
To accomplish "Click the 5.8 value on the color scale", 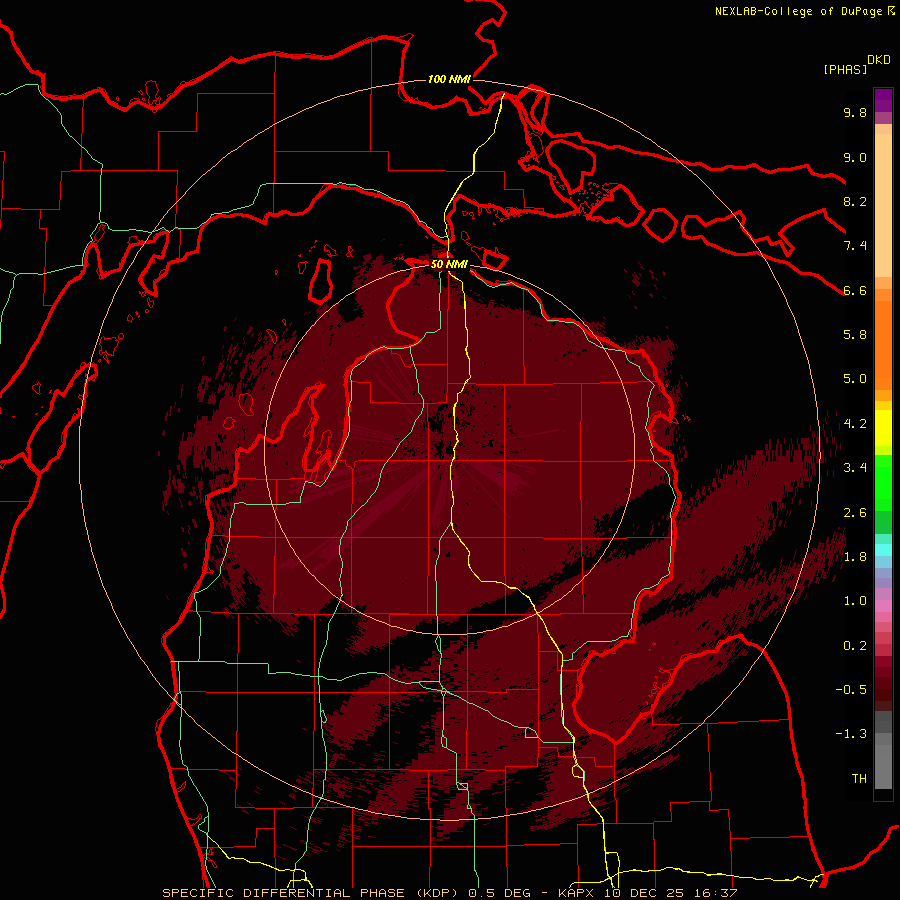I will tap(855, 335).
